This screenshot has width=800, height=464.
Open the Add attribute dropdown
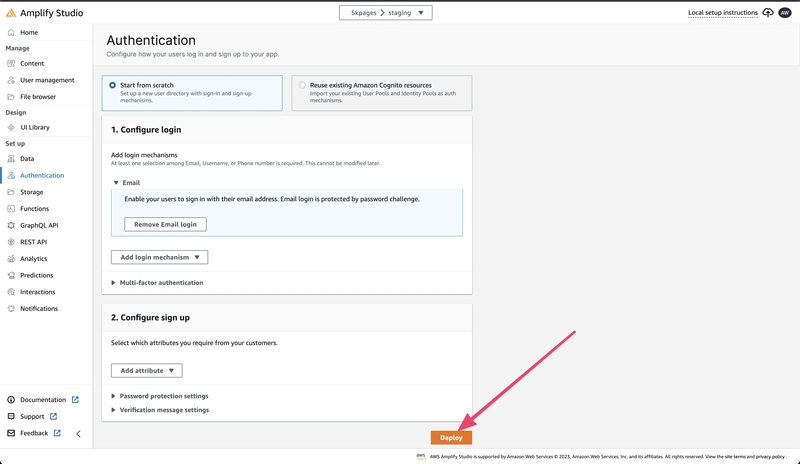pyautogui.click(x=146, y=371)
